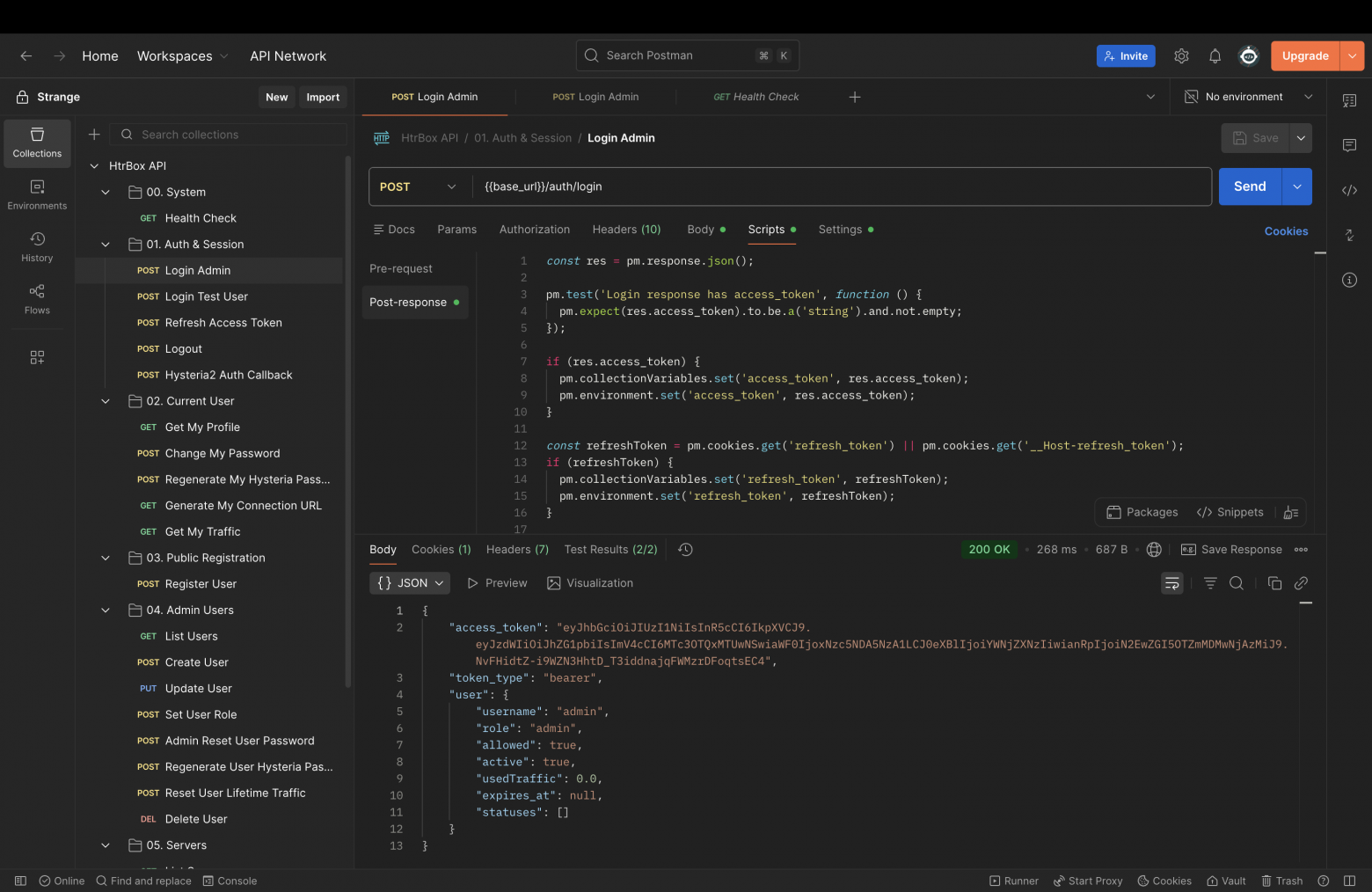Open the notifications bell
This screenshot has width=1372, height=892.
click(1215, 55)
